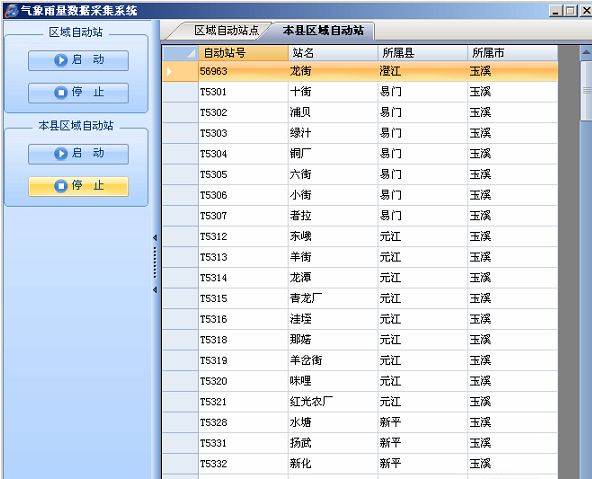Click the 站名 column header

[333, 53]
